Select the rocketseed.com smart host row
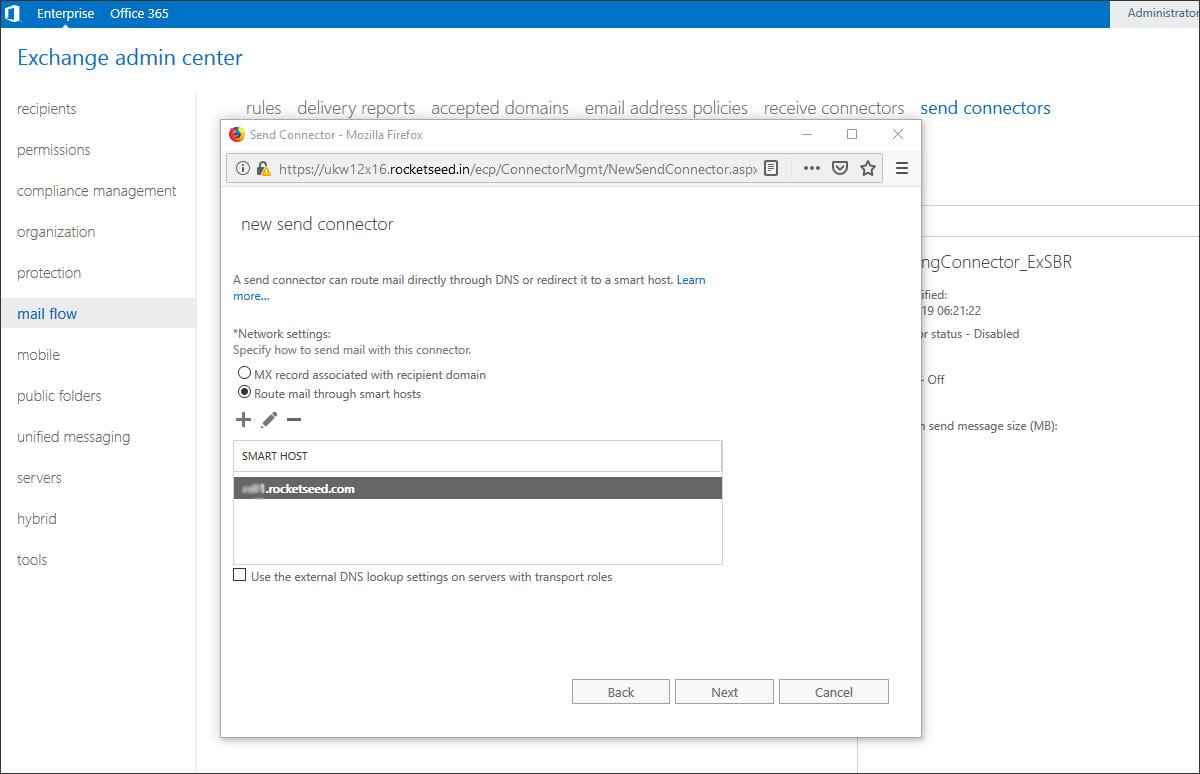The height and width of the screenshot is (774, 1200). 478,489
